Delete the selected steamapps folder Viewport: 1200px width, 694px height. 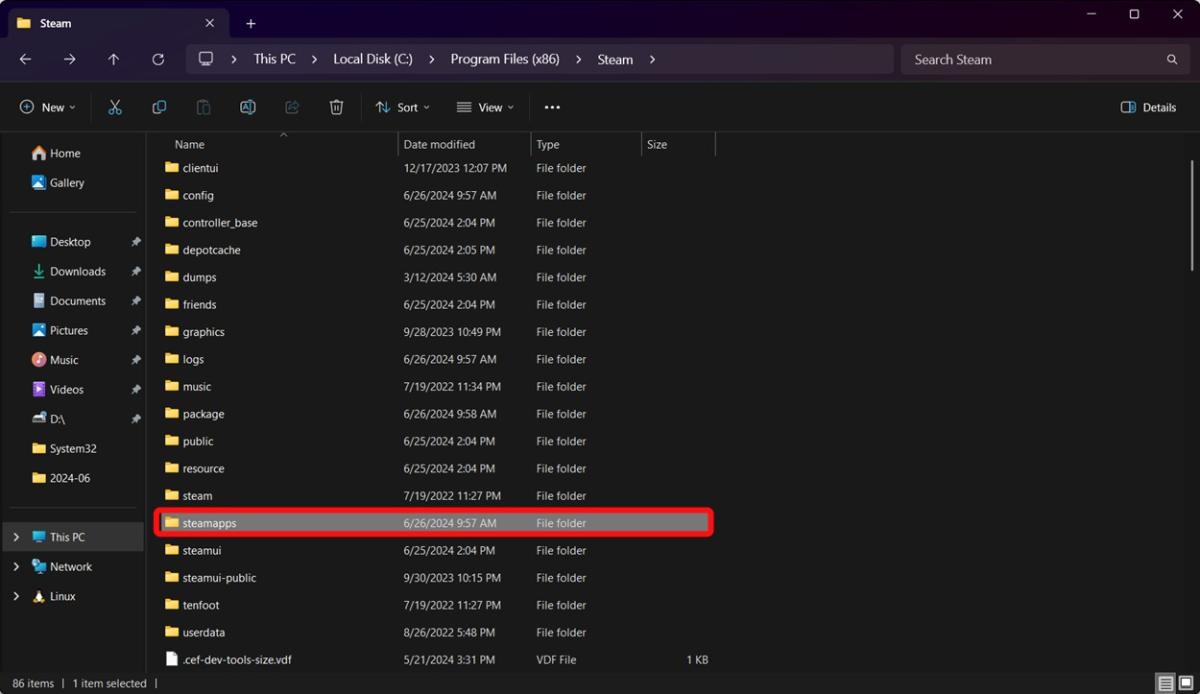click(336, 107)
